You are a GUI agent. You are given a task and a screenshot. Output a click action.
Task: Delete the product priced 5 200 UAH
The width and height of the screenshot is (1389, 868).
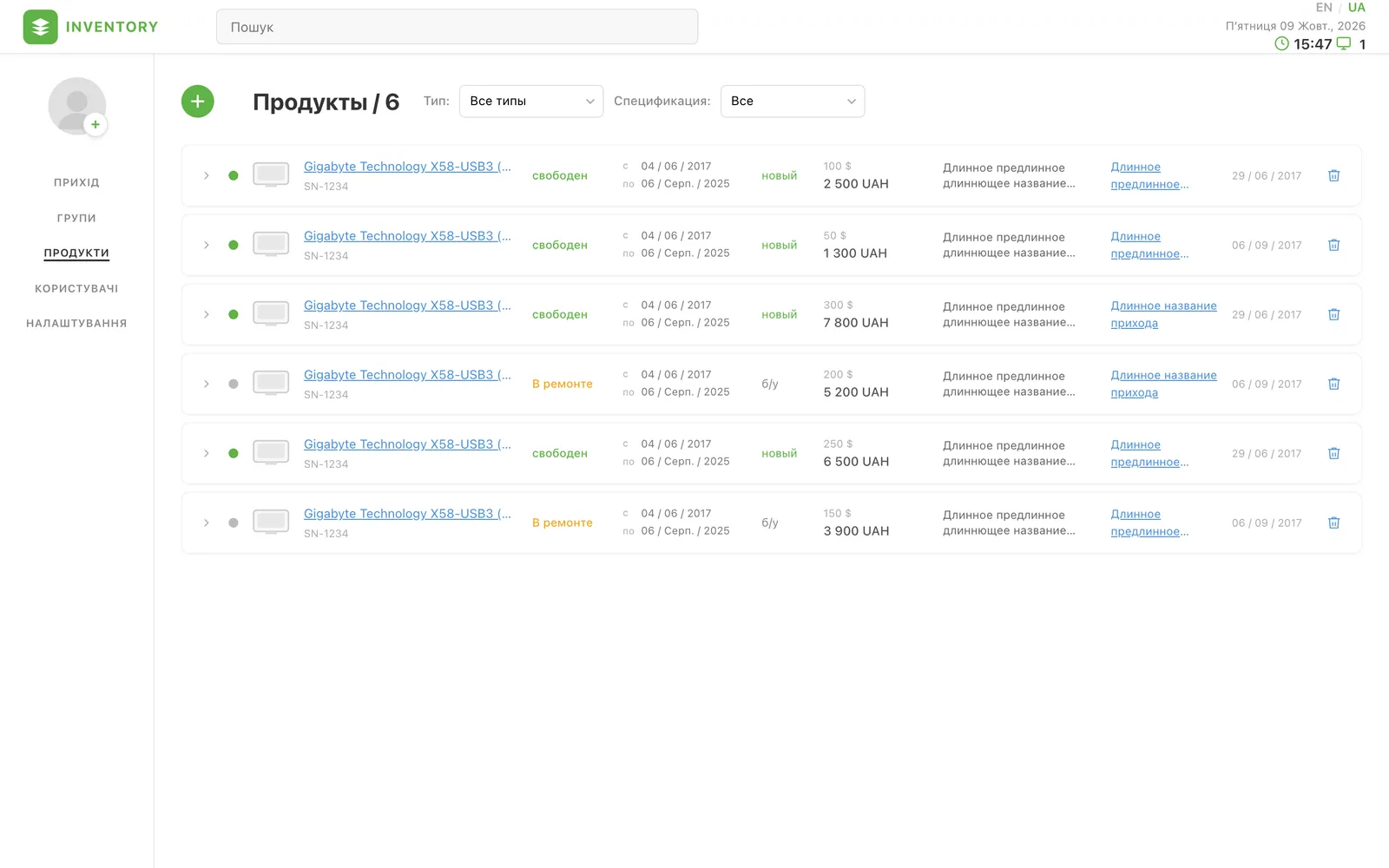pyautogui.click(x=1334, y=384)
